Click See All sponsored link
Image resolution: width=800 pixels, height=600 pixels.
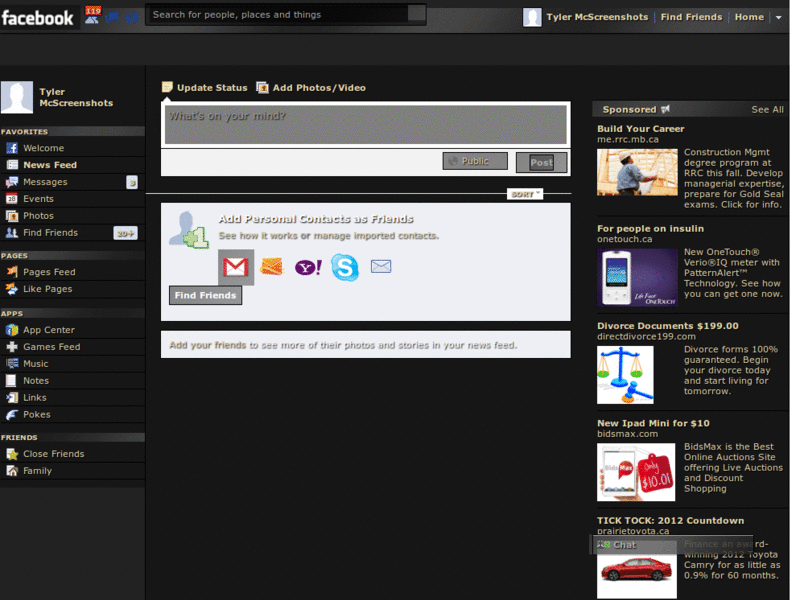click(767, 110)
